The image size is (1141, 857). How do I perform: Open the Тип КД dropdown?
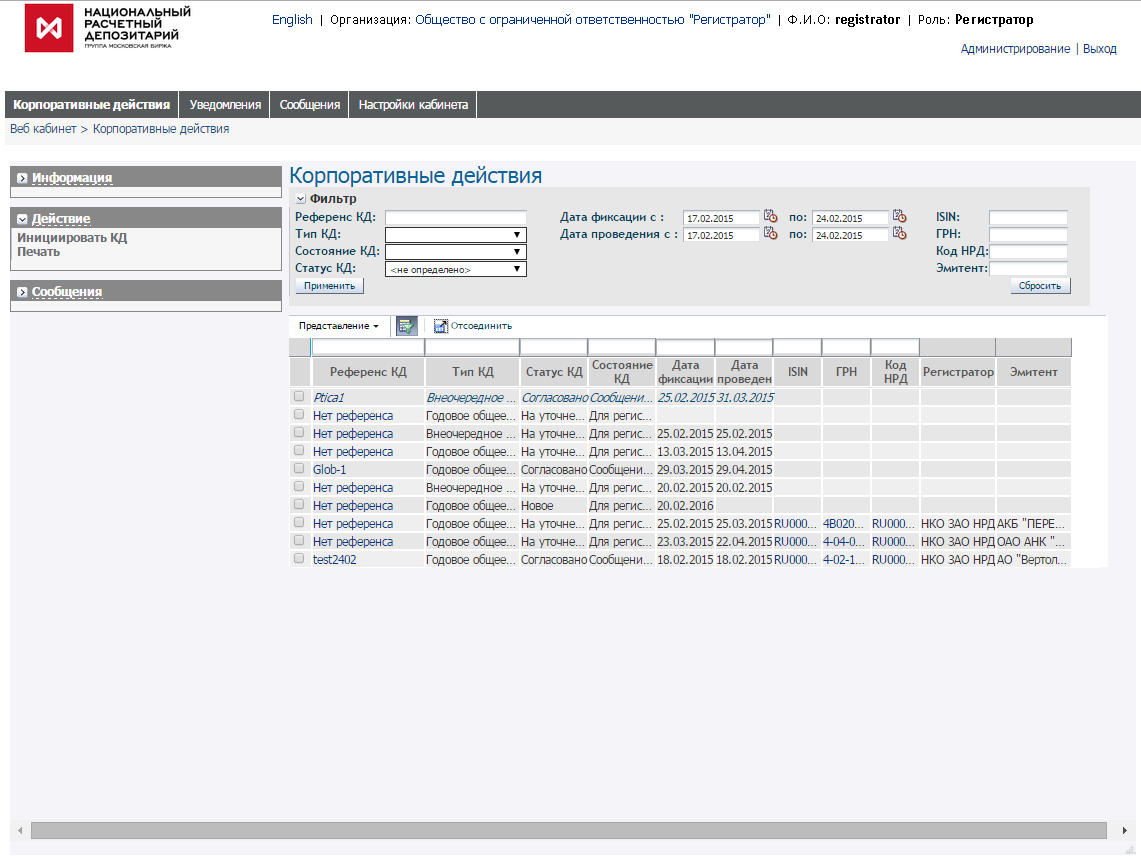pos(456,234)
